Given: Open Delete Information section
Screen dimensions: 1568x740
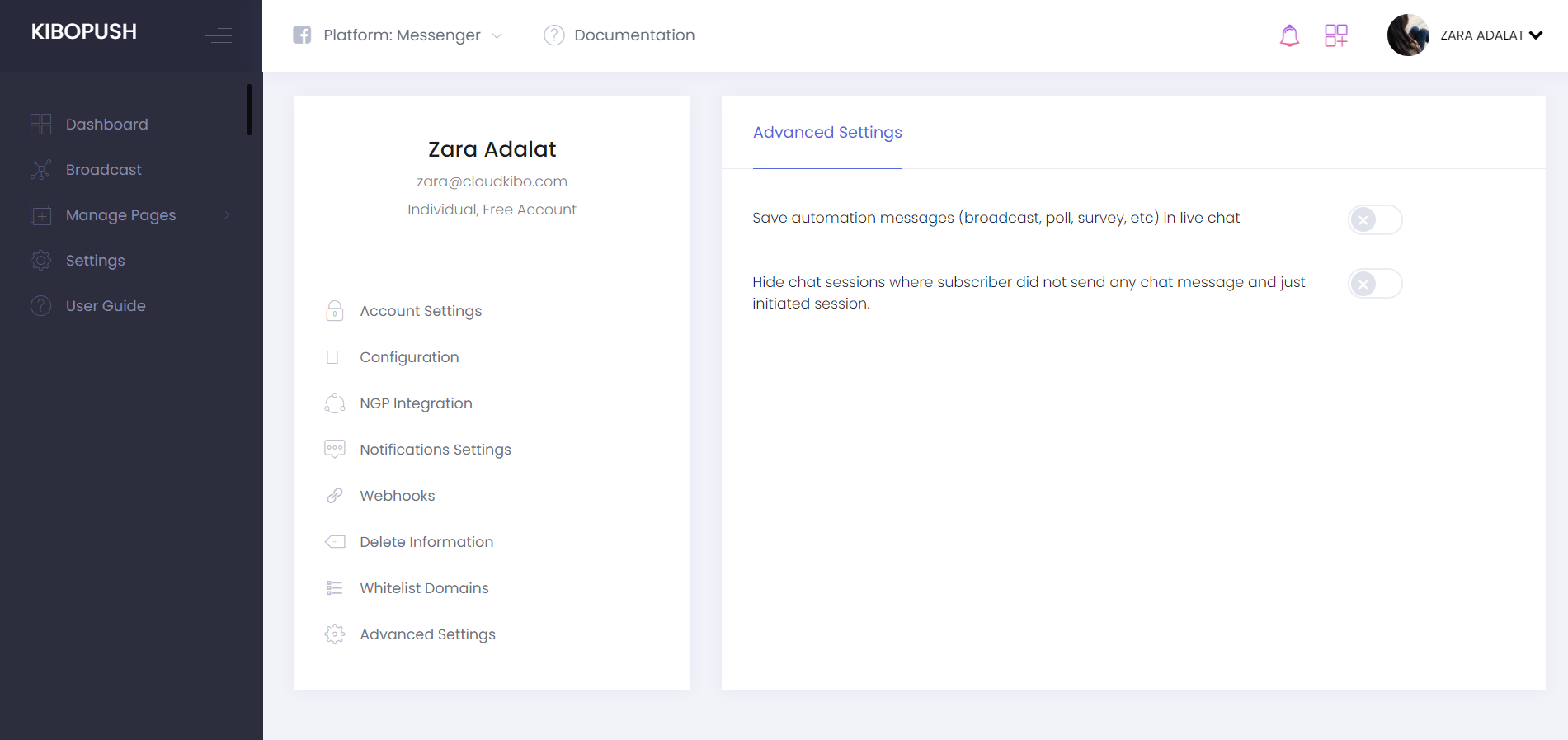Looking at the screenshot, I should 426,542.
